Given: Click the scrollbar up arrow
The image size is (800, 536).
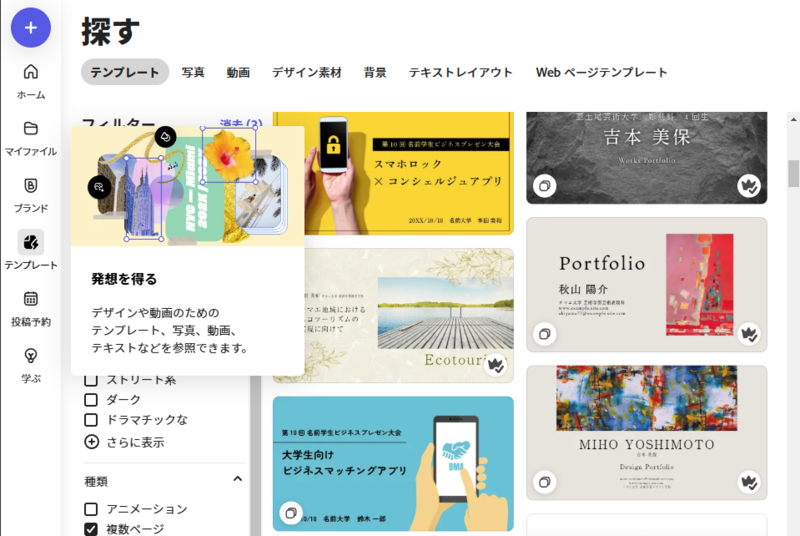Looking at the screenshot, I should pos(793,119).
